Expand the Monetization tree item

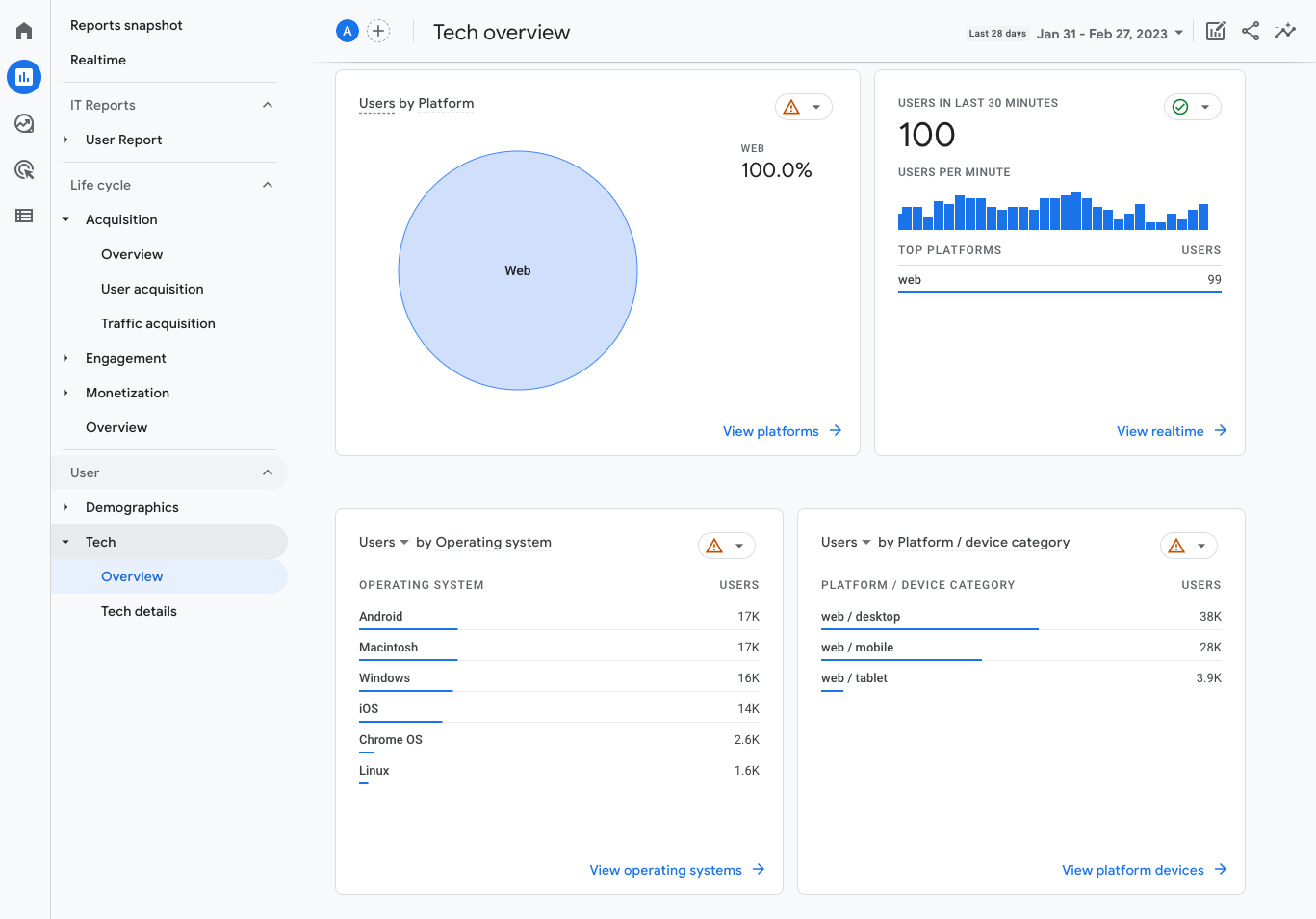click(x=65, y=393)
